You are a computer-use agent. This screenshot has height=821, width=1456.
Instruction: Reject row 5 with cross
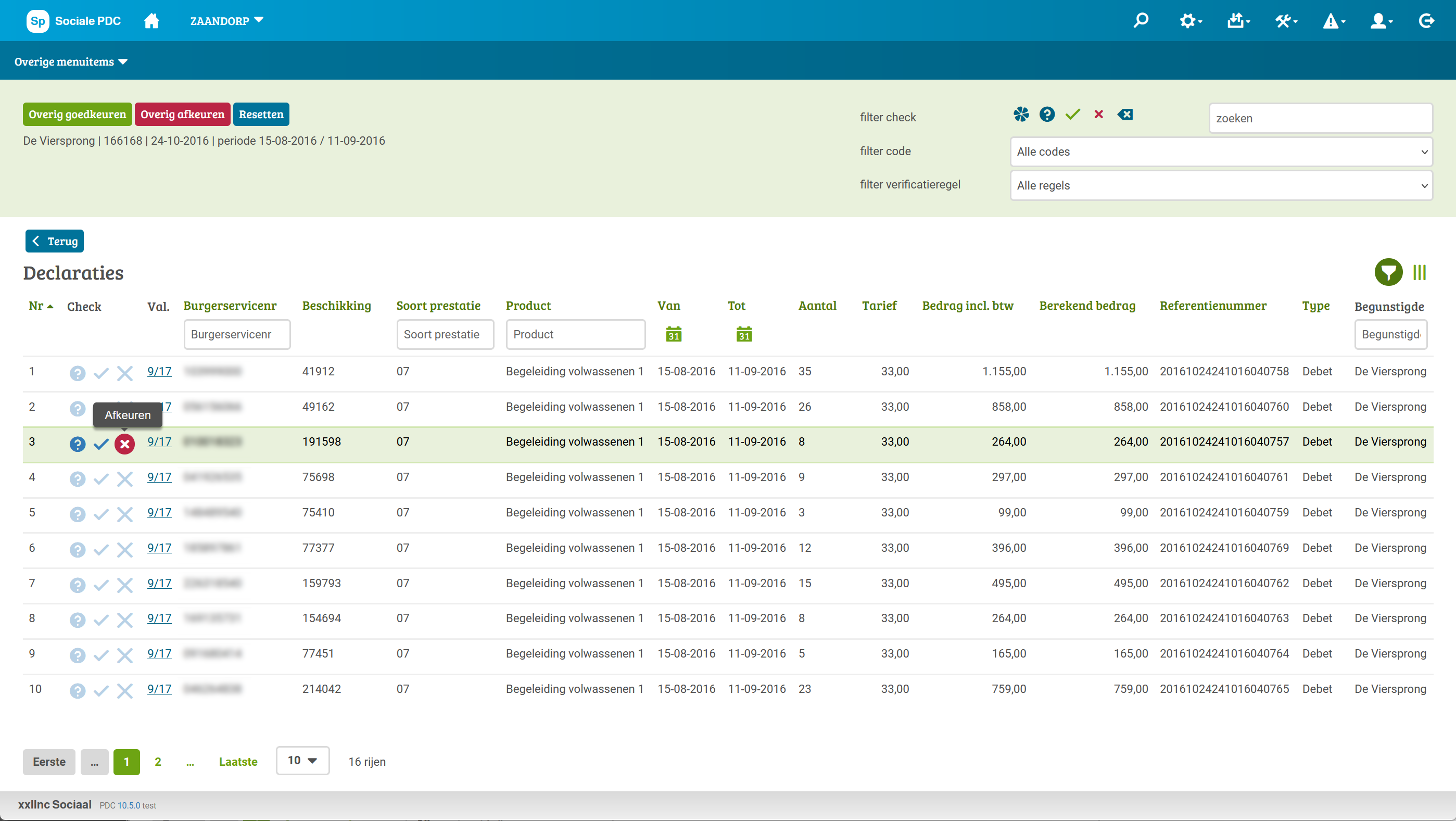pos(124,514)
